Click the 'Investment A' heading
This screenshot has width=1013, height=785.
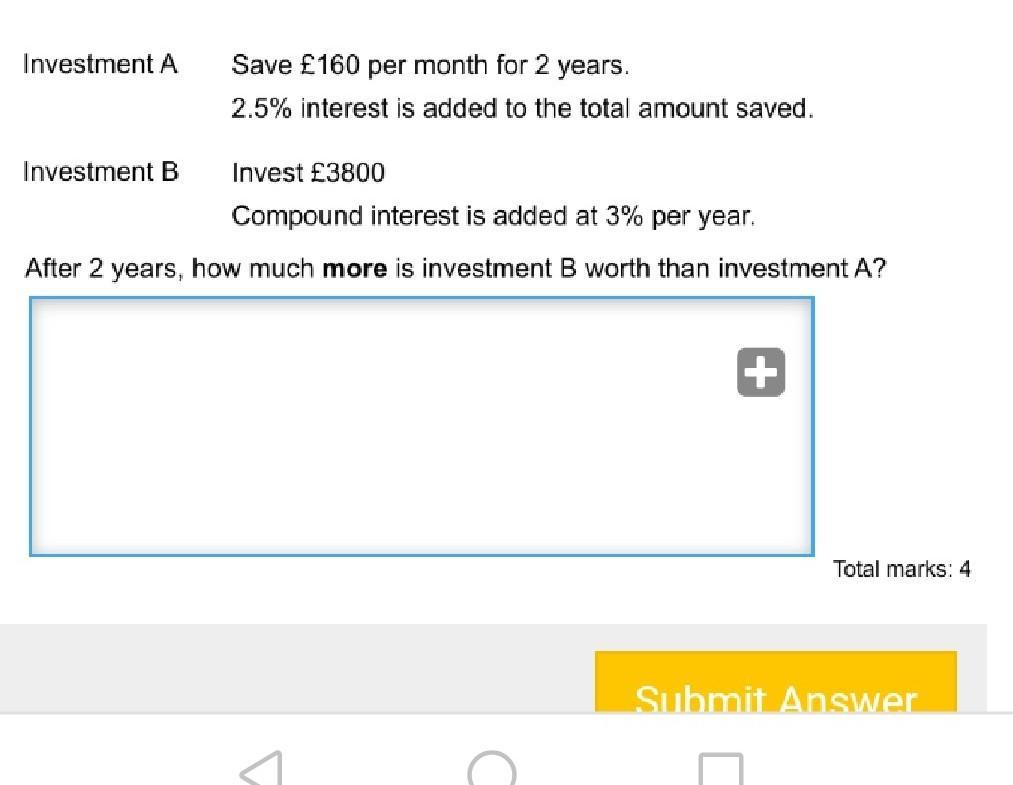tap(100, 64)
